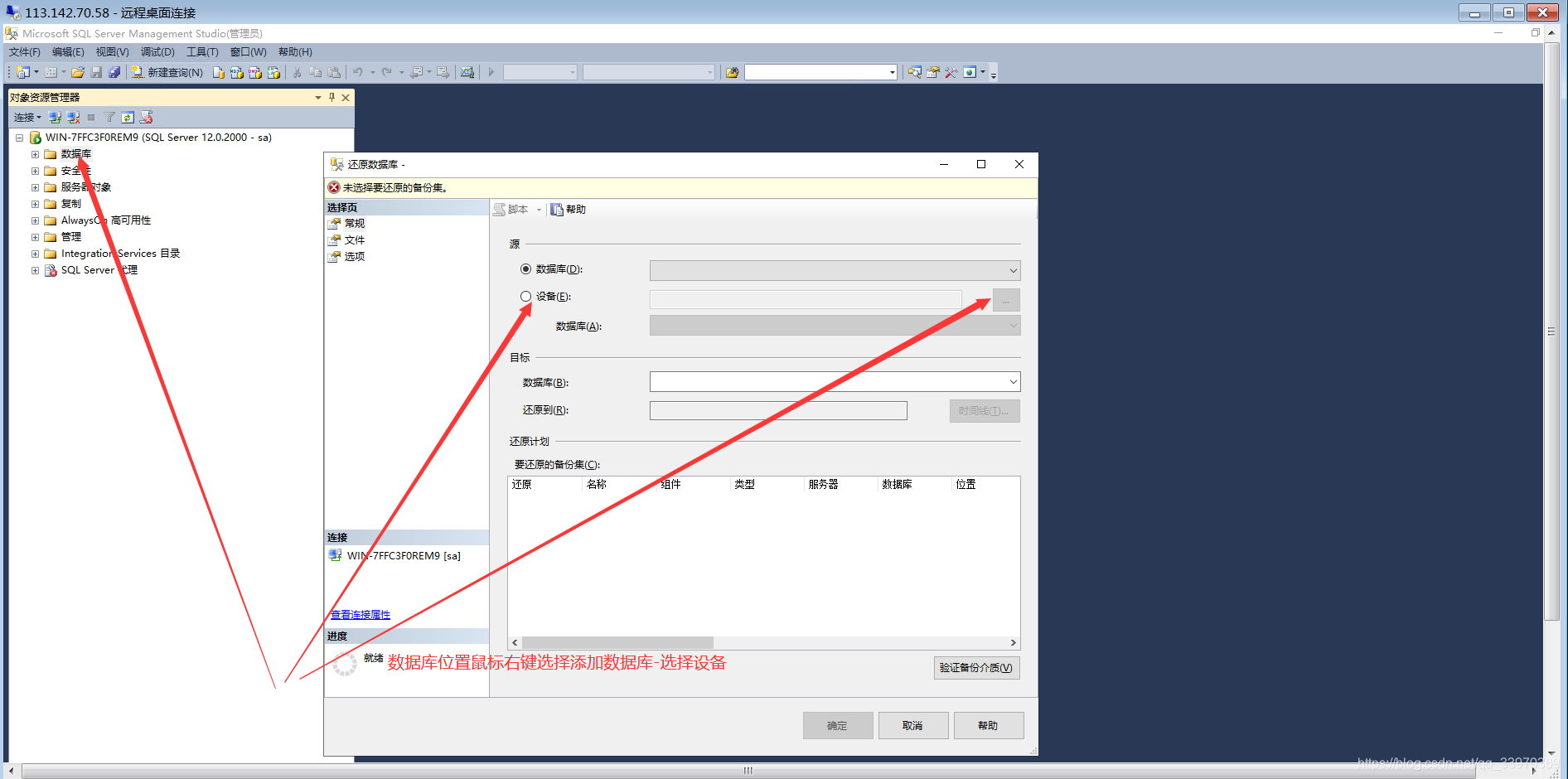1568x779 pixels.
Task: Click Refresh icon in Object Explorer
Action: [x=128, y=118]
